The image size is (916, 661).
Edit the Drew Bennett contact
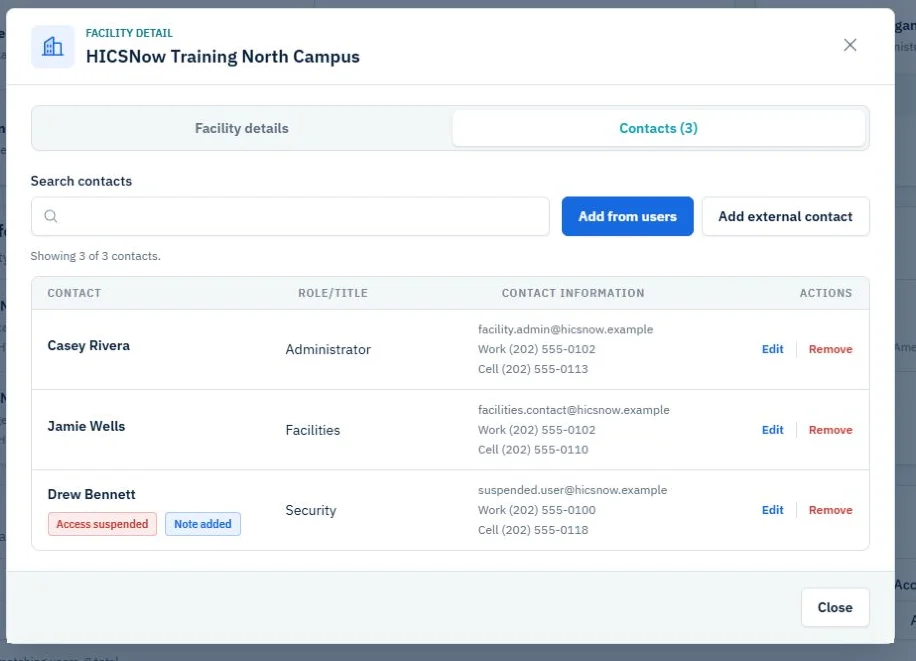(x=772, y=510)
